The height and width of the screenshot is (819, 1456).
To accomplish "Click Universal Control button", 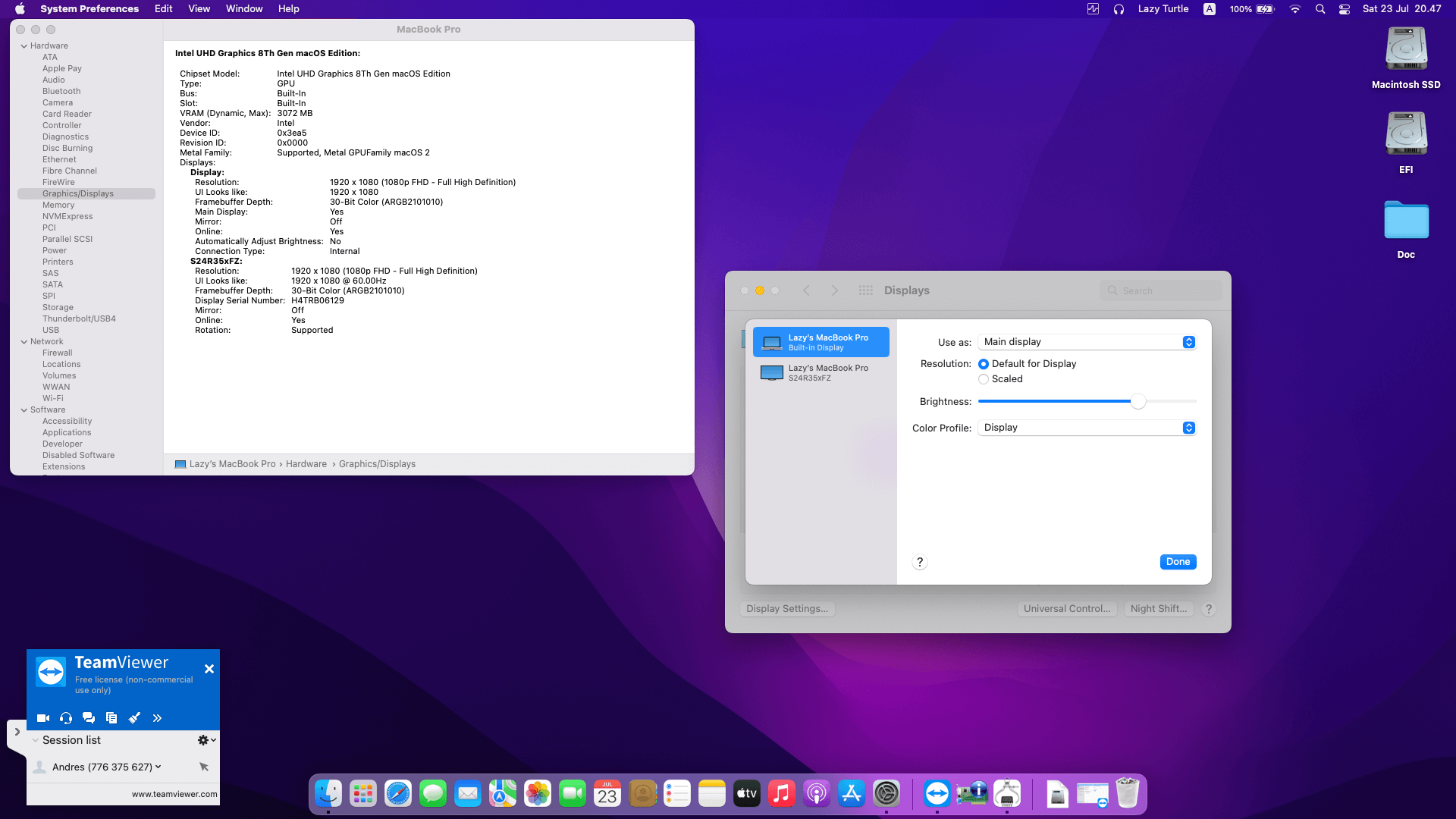I will tap(1067, 609).
